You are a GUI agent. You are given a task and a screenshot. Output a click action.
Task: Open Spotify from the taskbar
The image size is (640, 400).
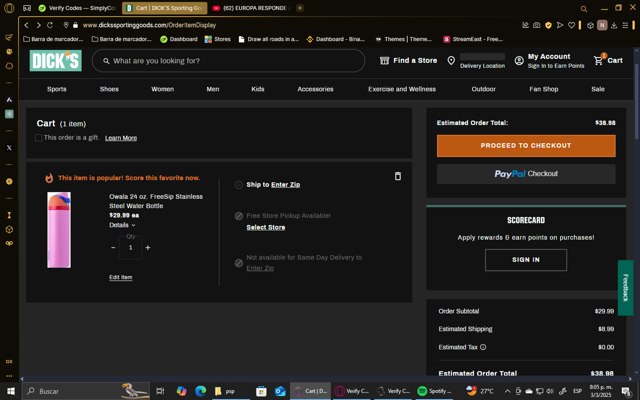pyautogui.click(x=435, y=391)
